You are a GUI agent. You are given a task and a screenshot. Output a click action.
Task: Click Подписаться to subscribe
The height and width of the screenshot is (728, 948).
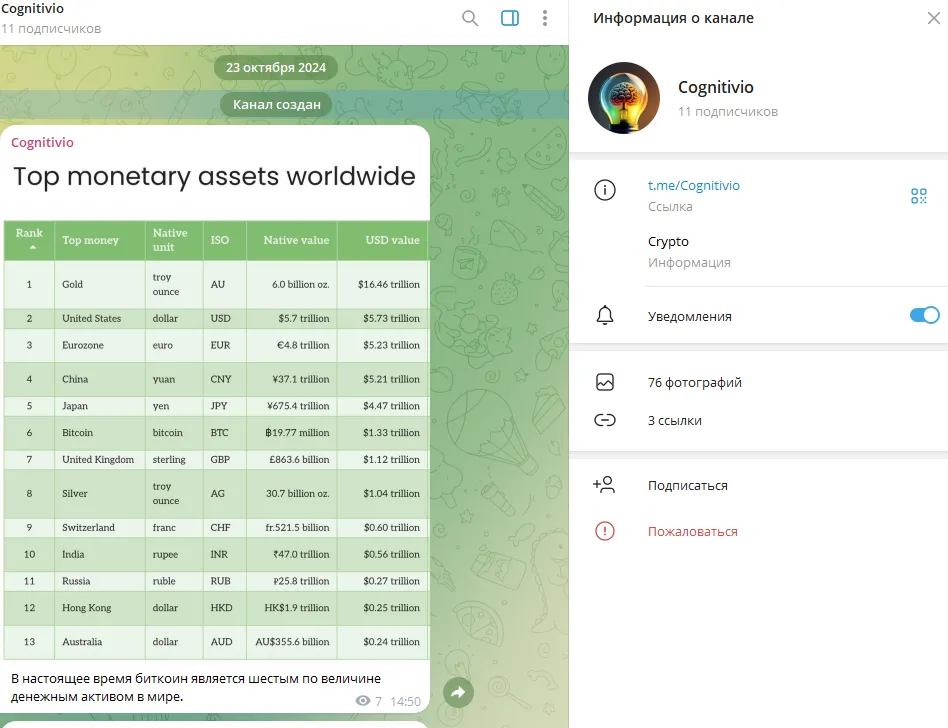tap(687, 486)
